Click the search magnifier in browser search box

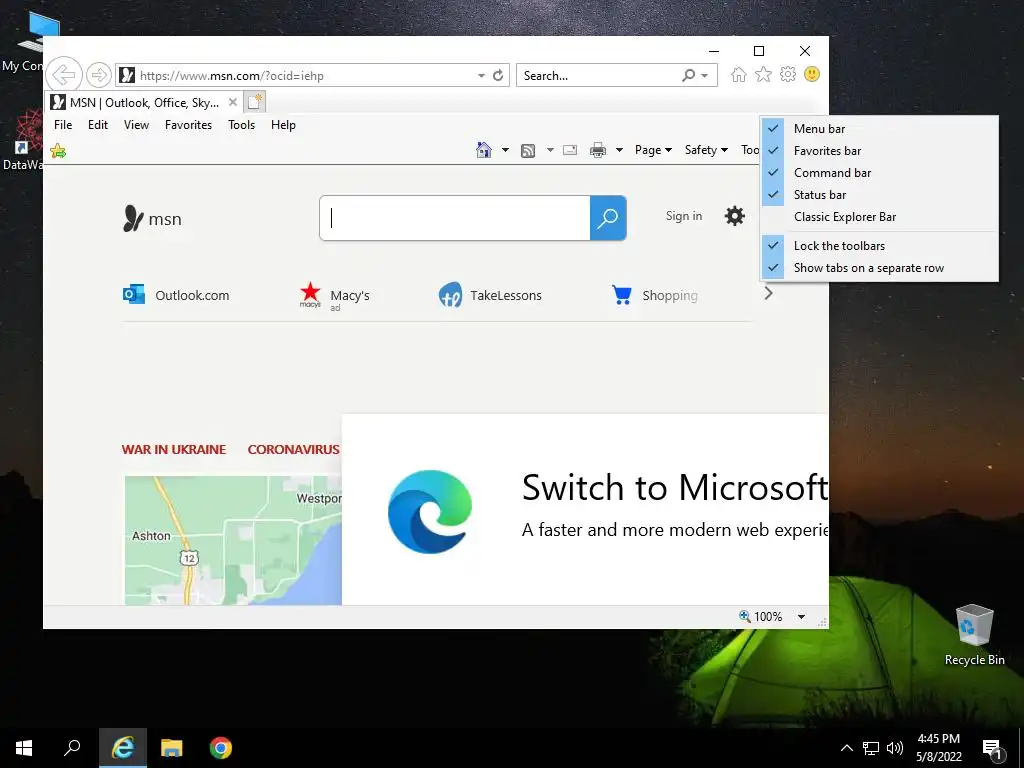pos(688,75)
